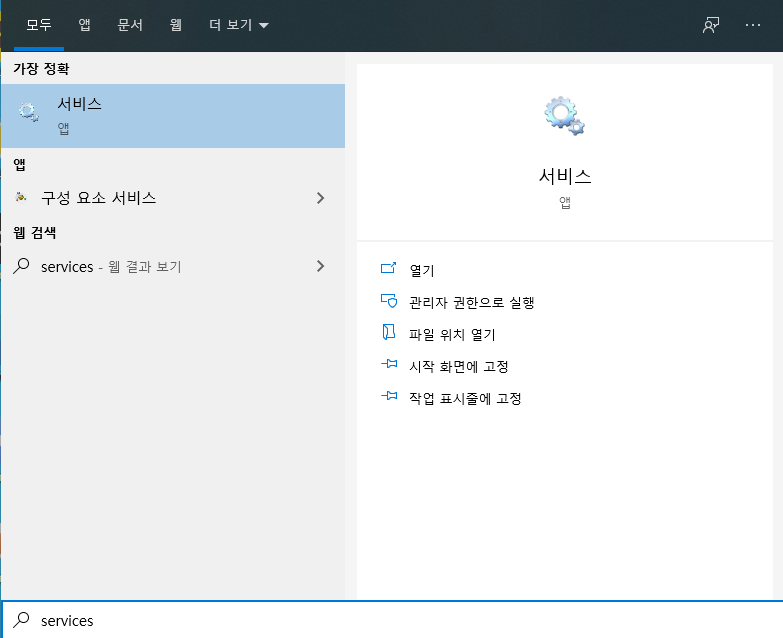Switch to the 문서 tab
This screenshot has height=638, width=783.
130,24
